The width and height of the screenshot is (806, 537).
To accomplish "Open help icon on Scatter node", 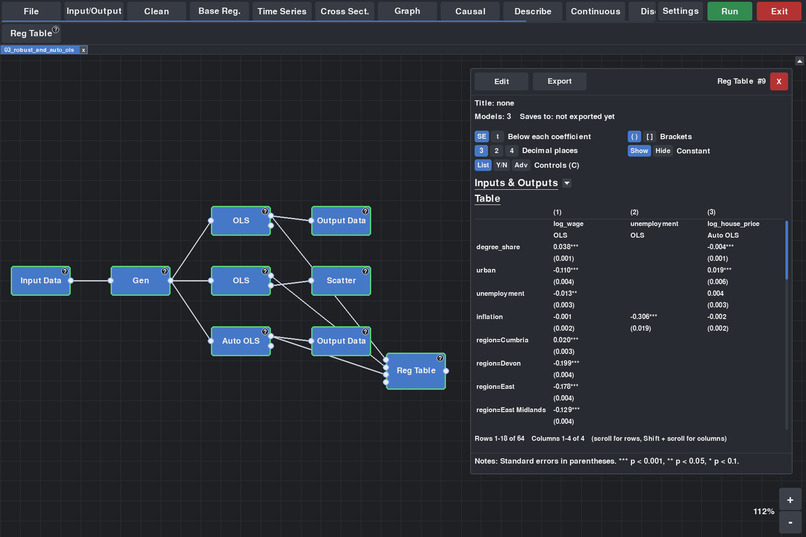I will point(365,271).
